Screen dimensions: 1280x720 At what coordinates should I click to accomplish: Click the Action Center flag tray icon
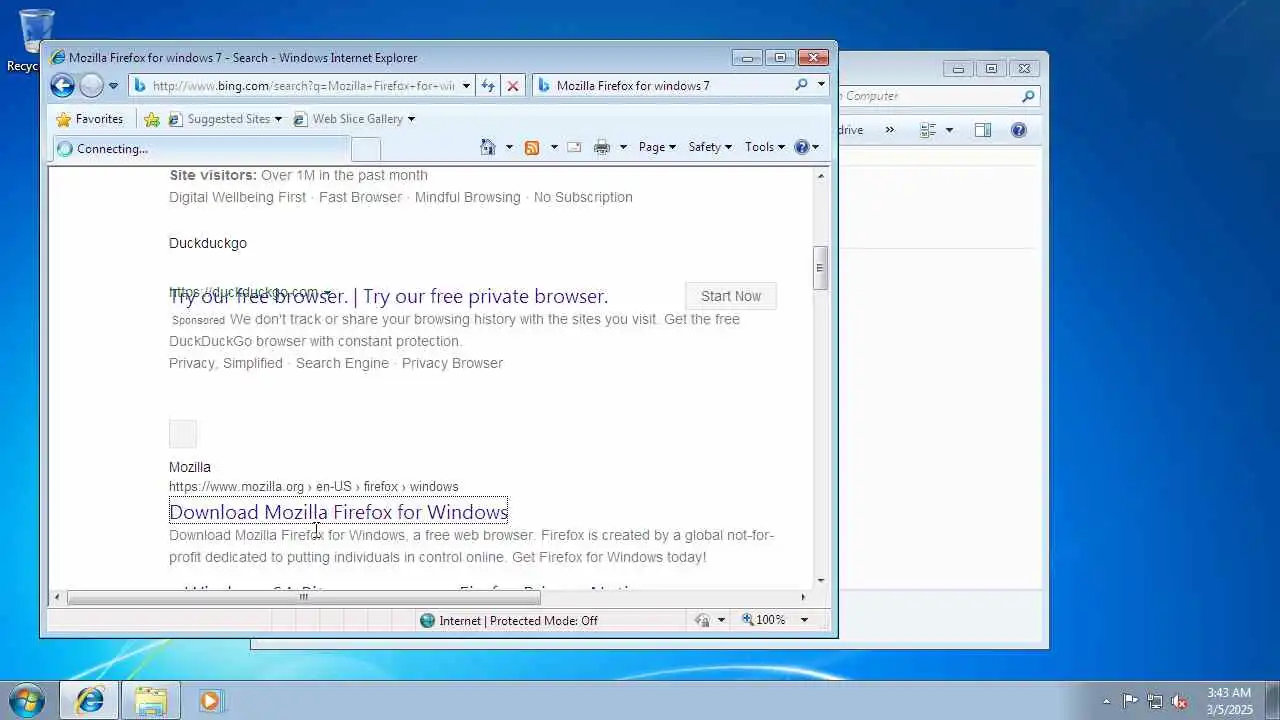click(x=1130, y=701)
